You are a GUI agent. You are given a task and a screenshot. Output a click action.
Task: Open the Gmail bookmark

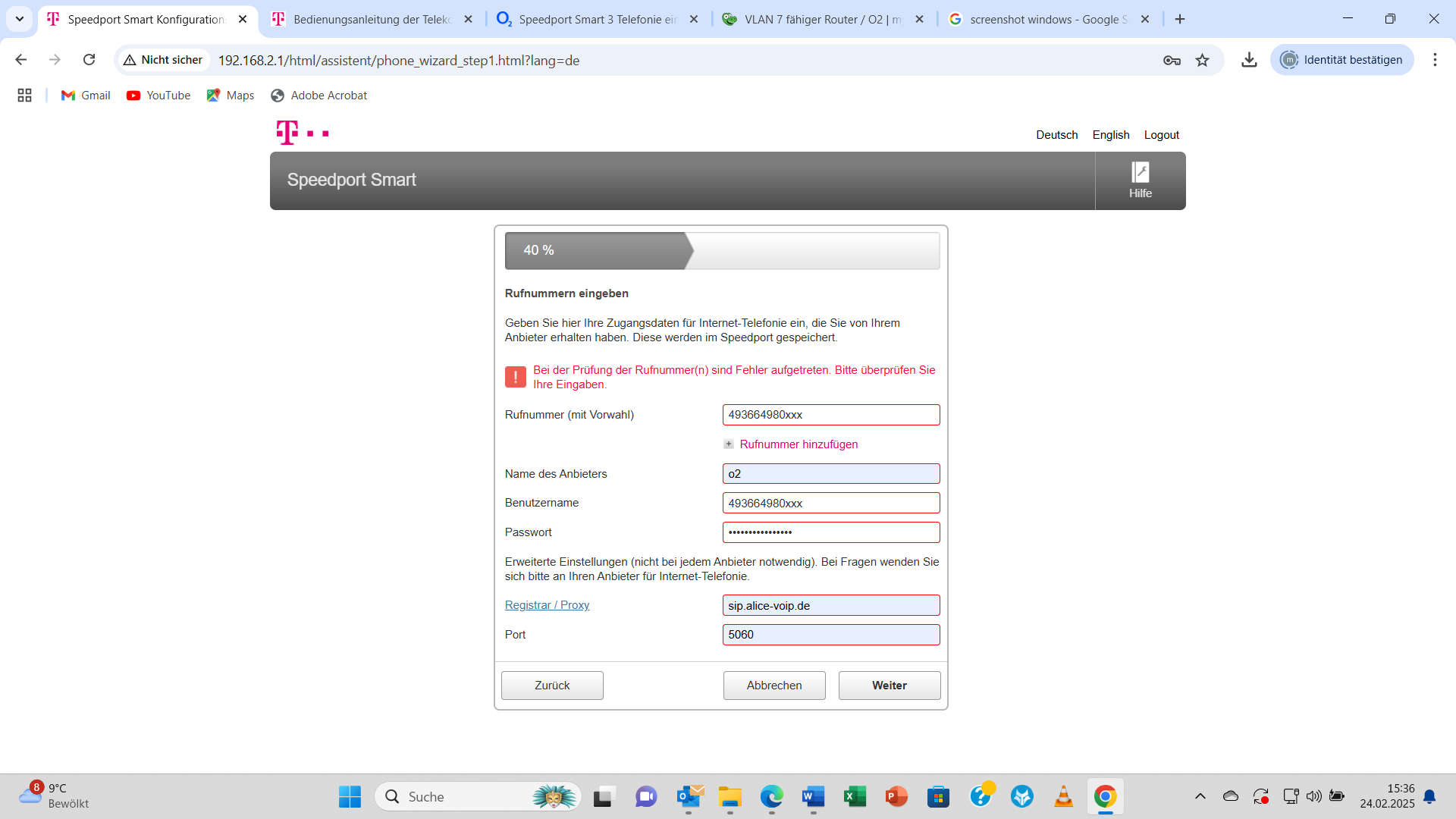click(x=86, y=96)
